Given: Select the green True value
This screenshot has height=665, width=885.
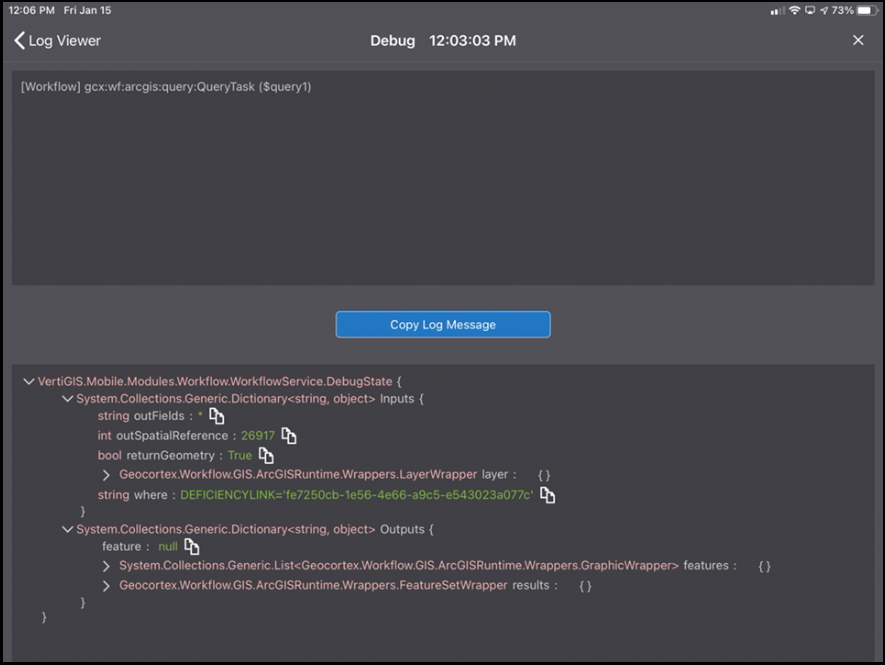Looking at the screenshot, I should 240,456.
